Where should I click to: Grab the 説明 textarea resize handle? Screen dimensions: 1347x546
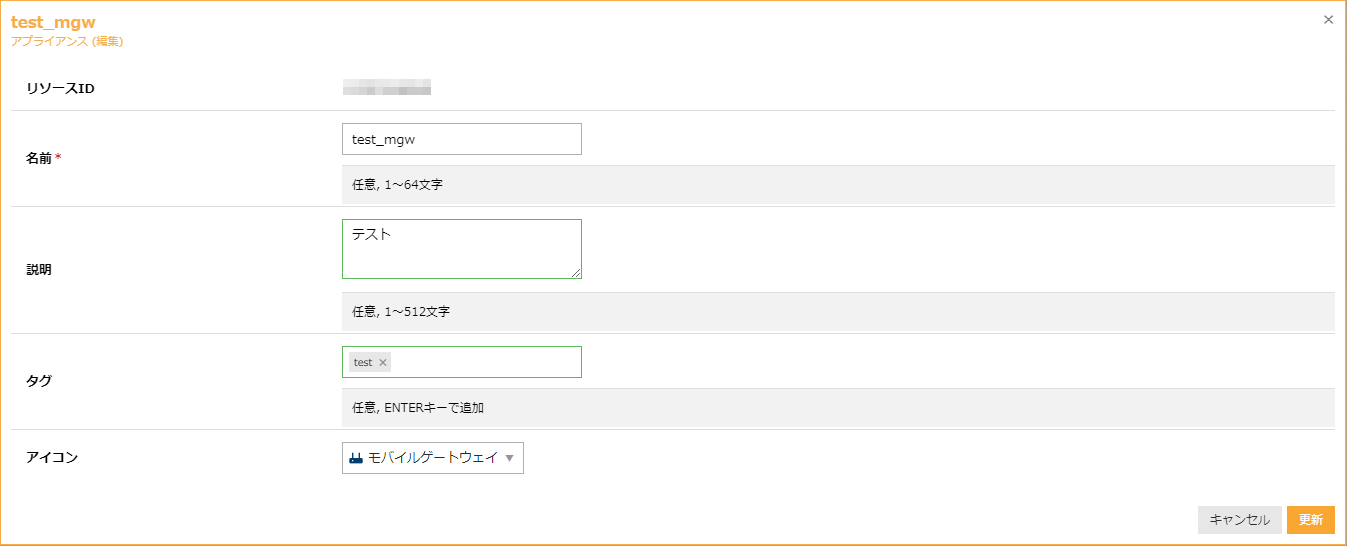tap(576, 272)
